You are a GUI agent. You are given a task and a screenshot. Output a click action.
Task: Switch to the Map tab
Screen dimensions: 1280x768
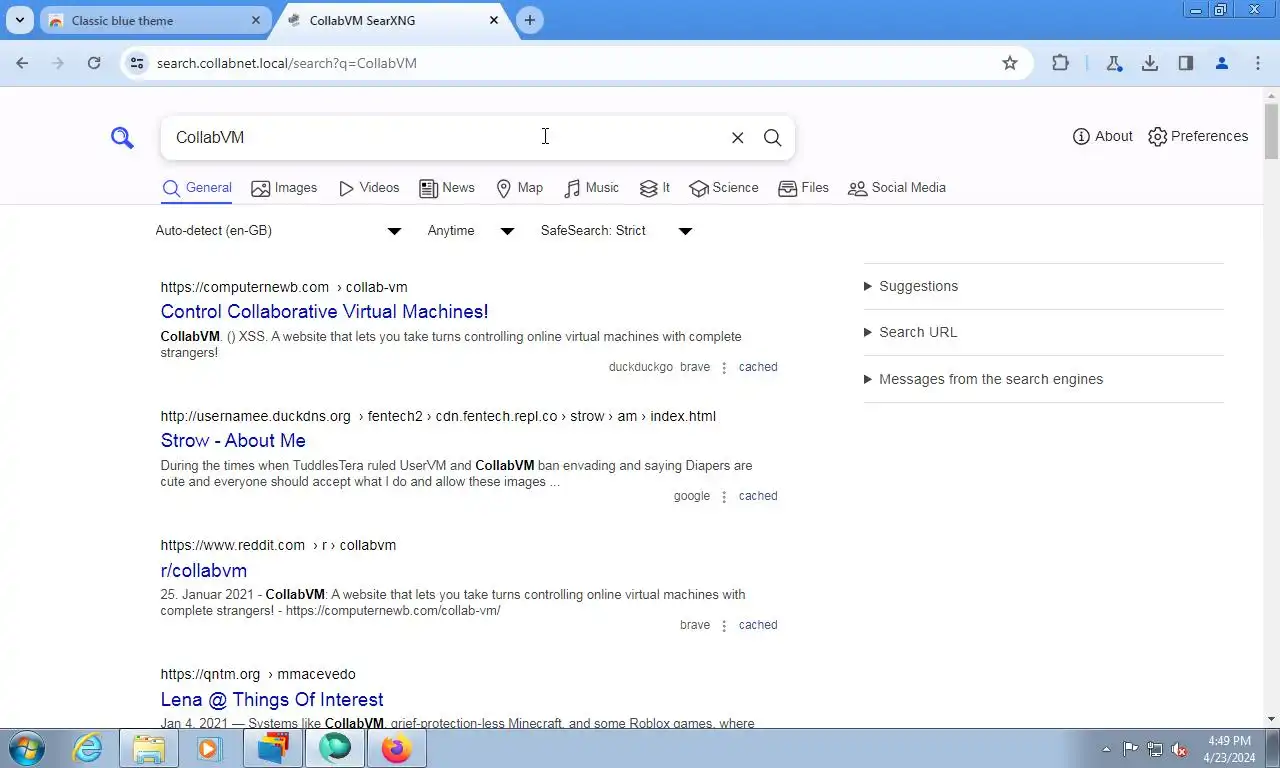519,188
